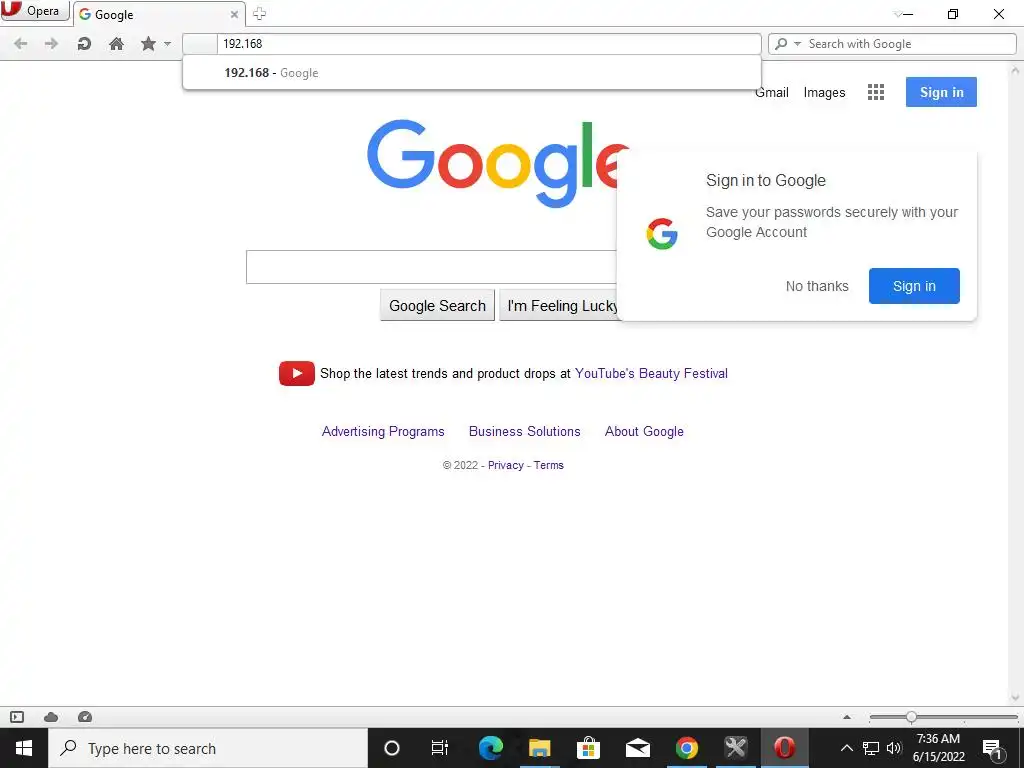The image size is (1024, 768).
Task: Open YouTube's Beauty Festival link
Action: pyautogui.click(x=651, y=374)
